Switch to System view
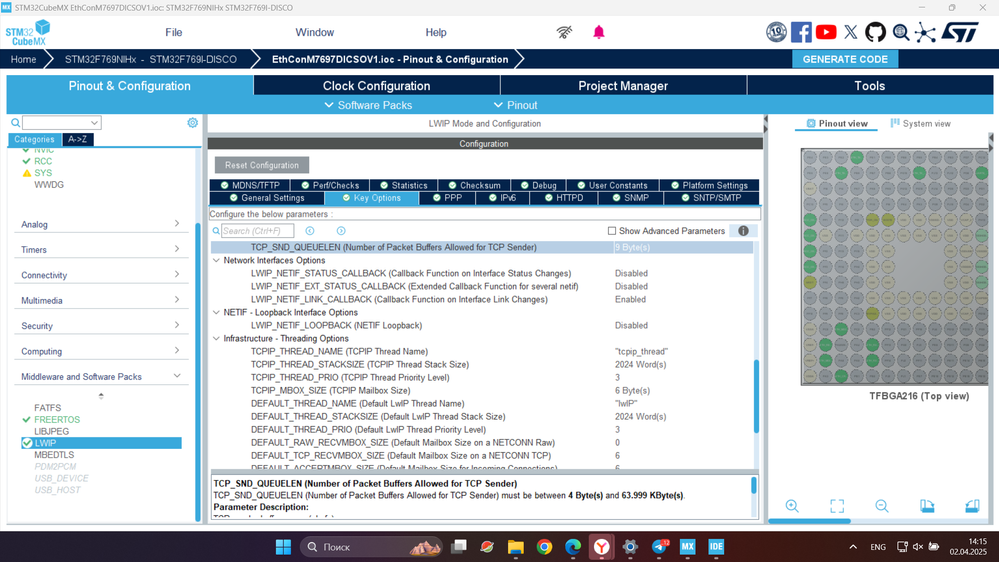The height and width of the screenshot is (562, 999). [921, 124]
